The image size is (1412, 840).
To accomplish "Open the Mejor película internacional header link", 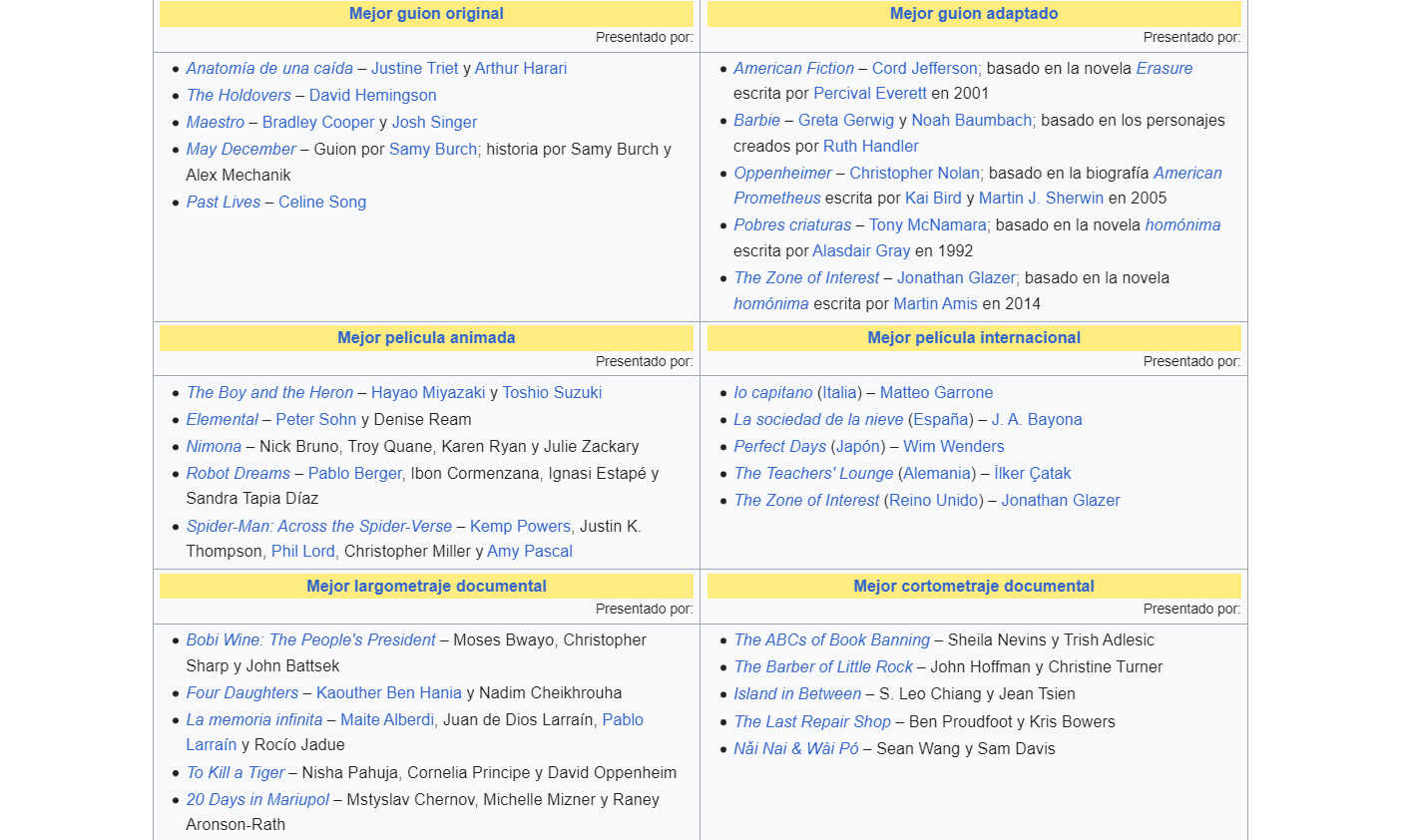I will [x=974, y=338].
